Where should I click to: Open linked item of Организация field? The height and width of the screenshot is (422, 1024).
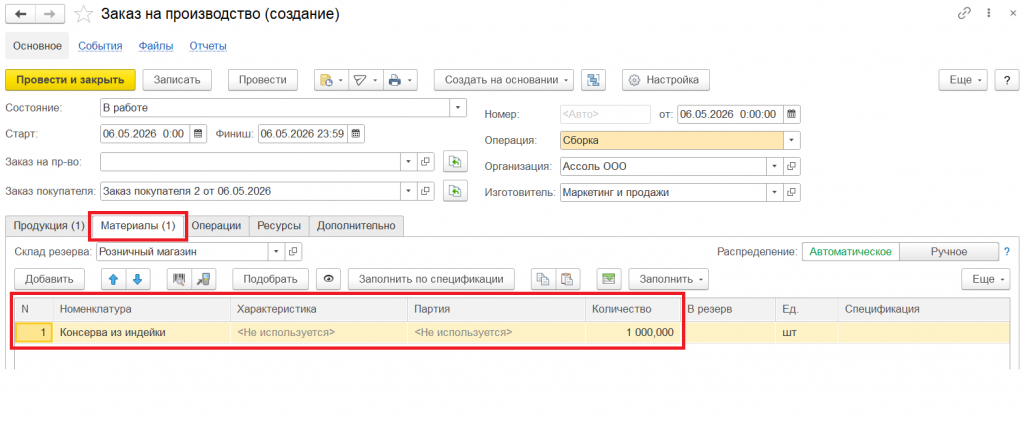pyautogui.click(x=792, y=166)
